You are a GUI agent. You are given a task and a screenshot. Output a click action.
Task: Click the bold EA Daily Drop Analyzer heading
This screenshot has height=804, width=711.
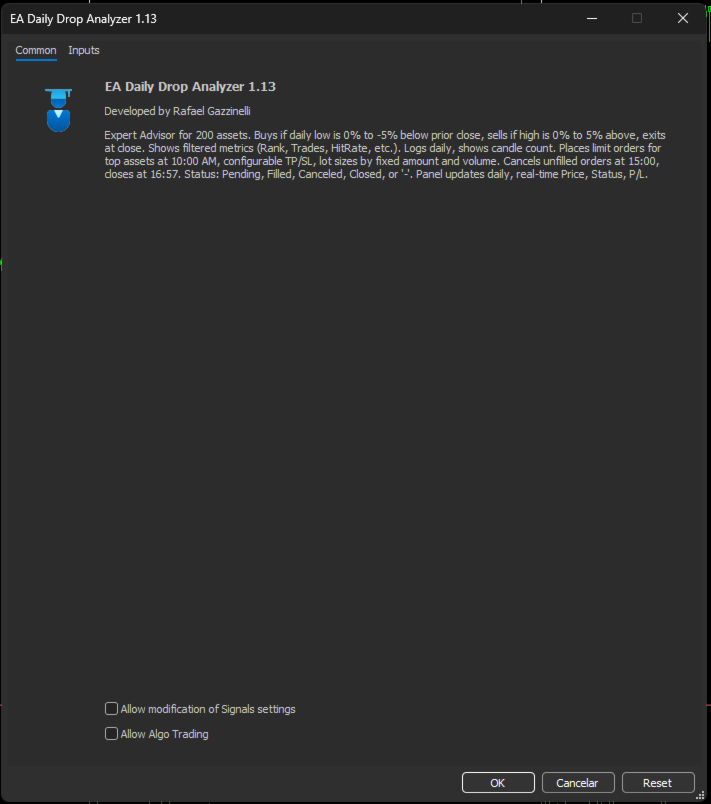click(x=190, y=87)
